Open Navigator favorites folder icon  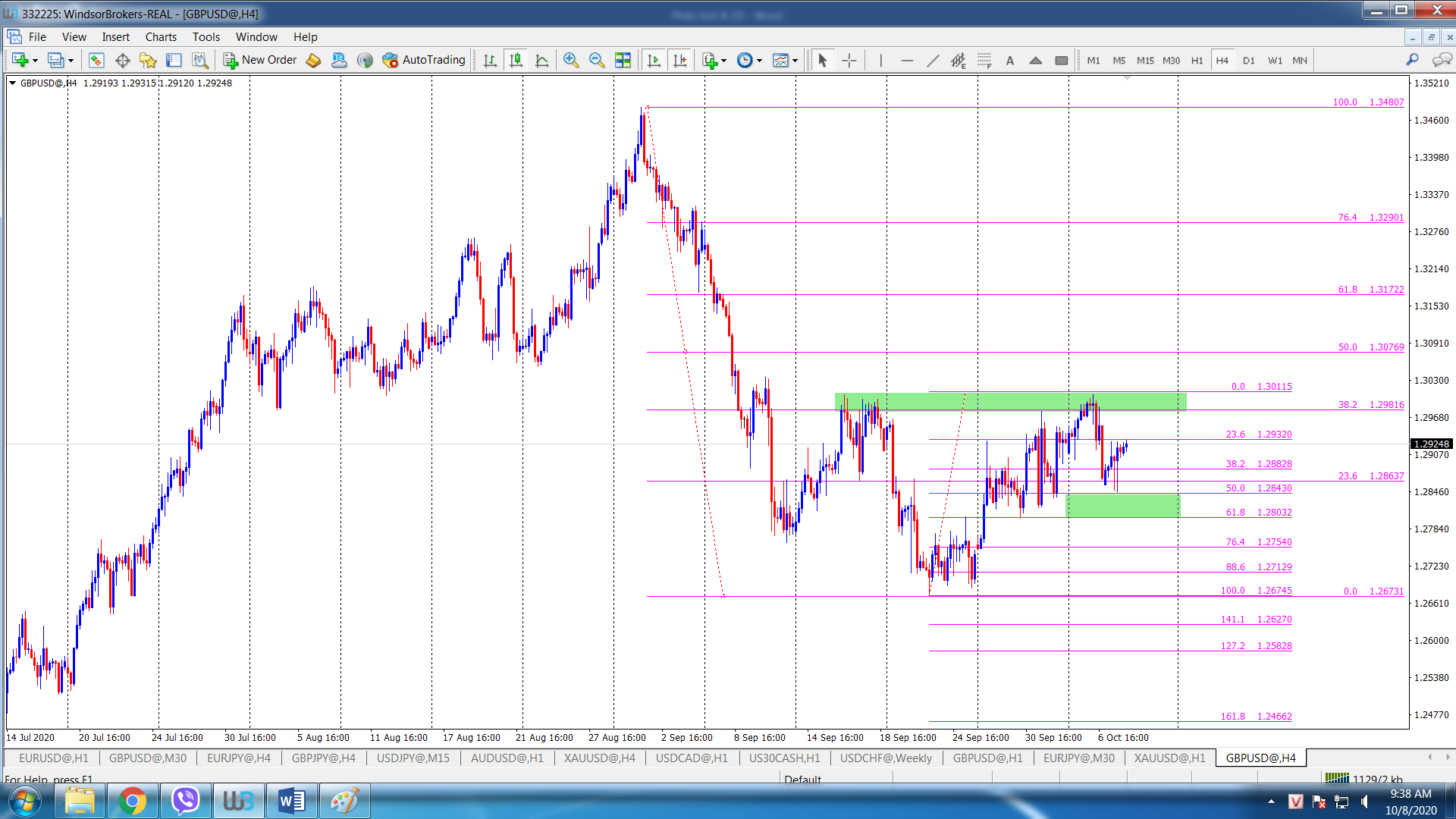coord(148,60)
